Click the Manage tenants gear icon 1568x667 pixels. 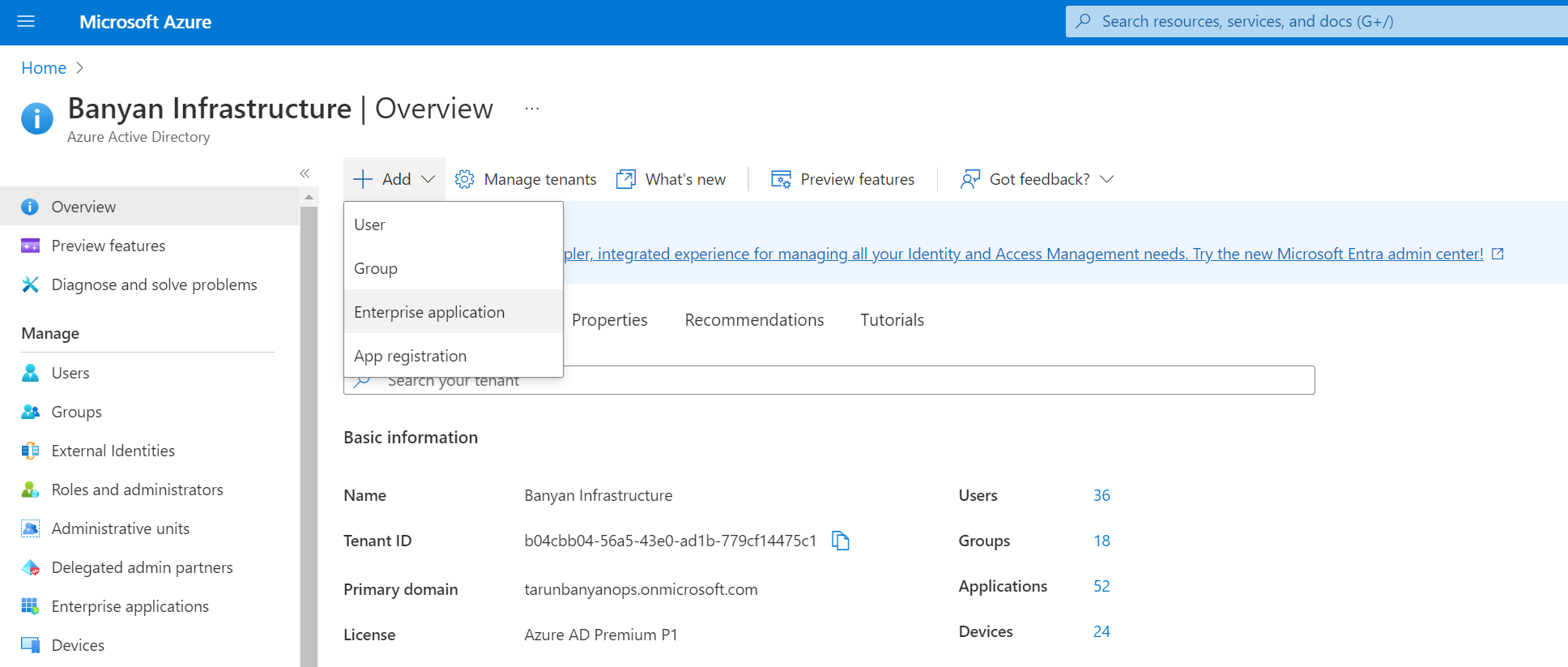pos(464,179)
